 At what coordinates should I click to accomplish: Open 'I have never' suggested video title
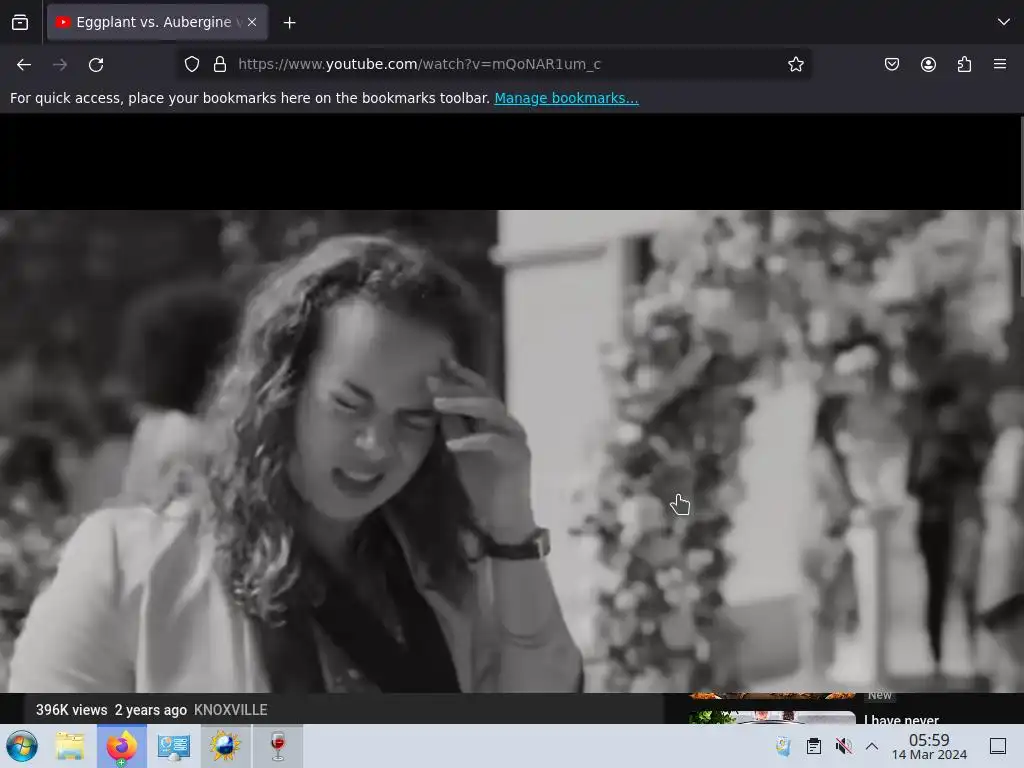[901, 719]
